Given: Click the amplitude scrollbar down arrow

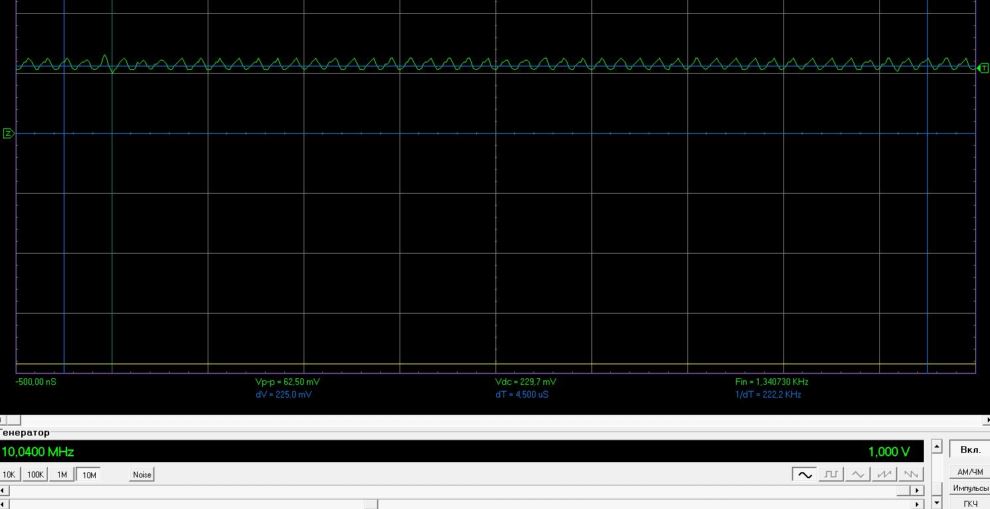Looking at the screenshot, I should pos(937,503).
